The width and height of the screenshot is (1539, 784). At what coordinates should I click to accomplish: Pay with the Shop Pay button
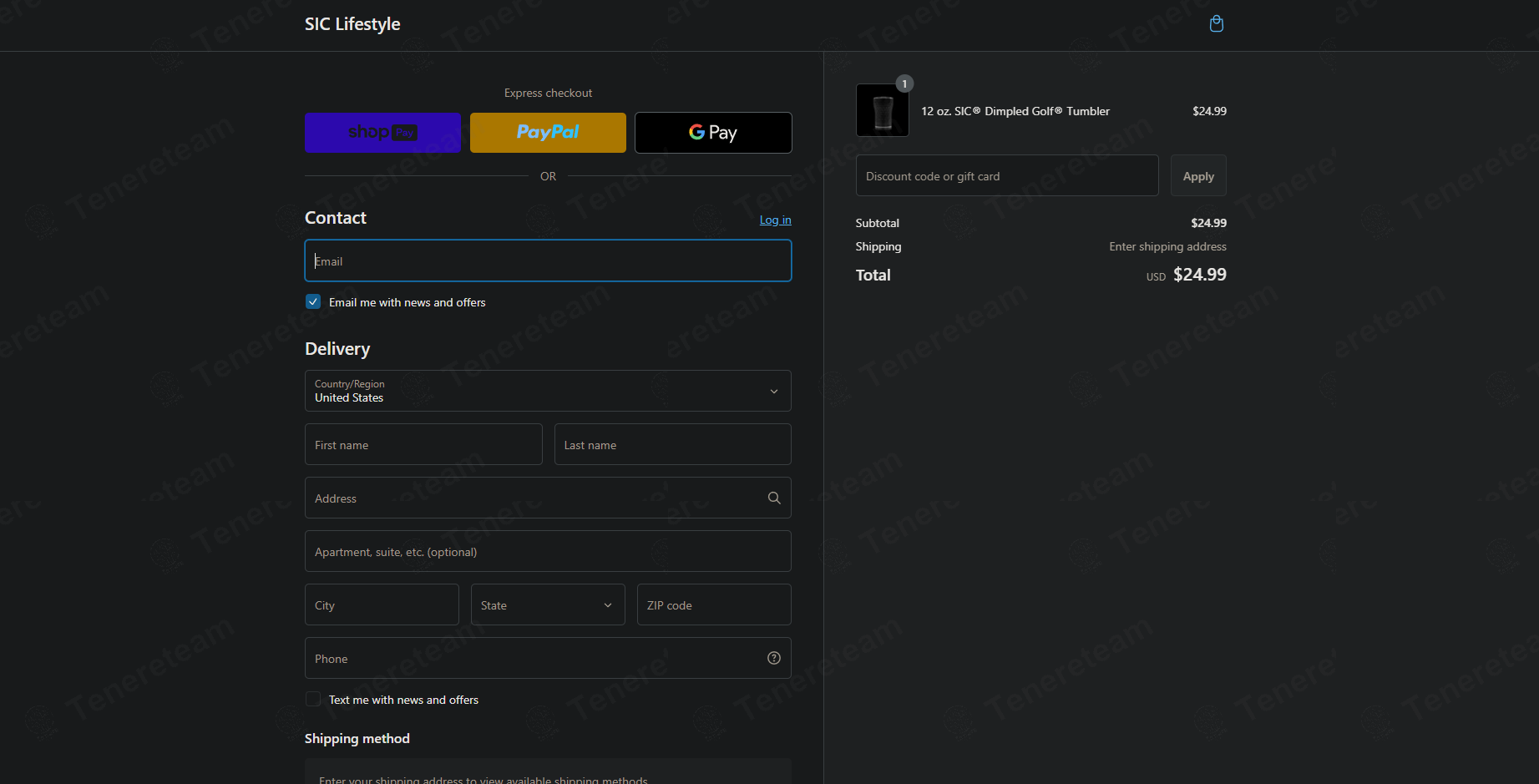pyautogui.click(x=382, y=133)
